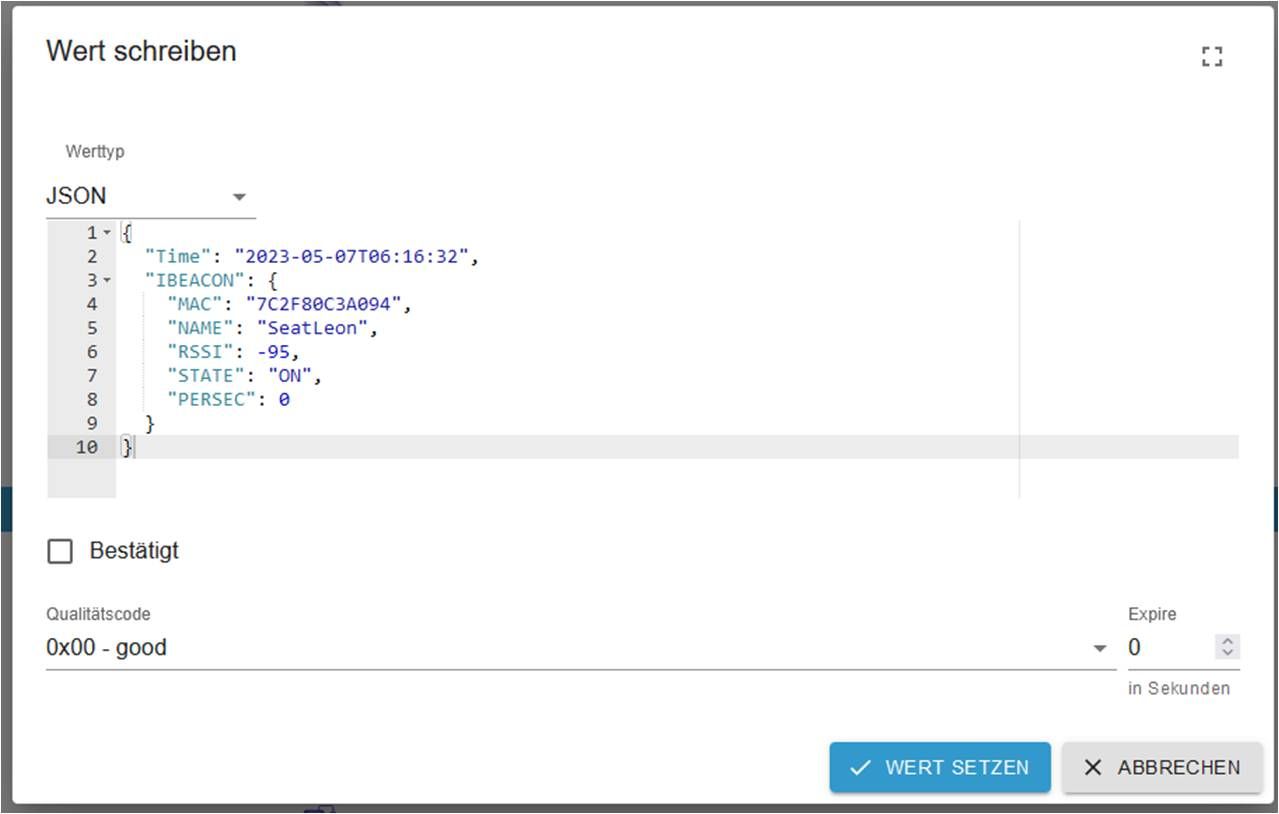This screenshot has width=1279, height=814.
Task: Click the dropdown arrow of Qualitätscode field
Action: click(x=1098, y=648)
